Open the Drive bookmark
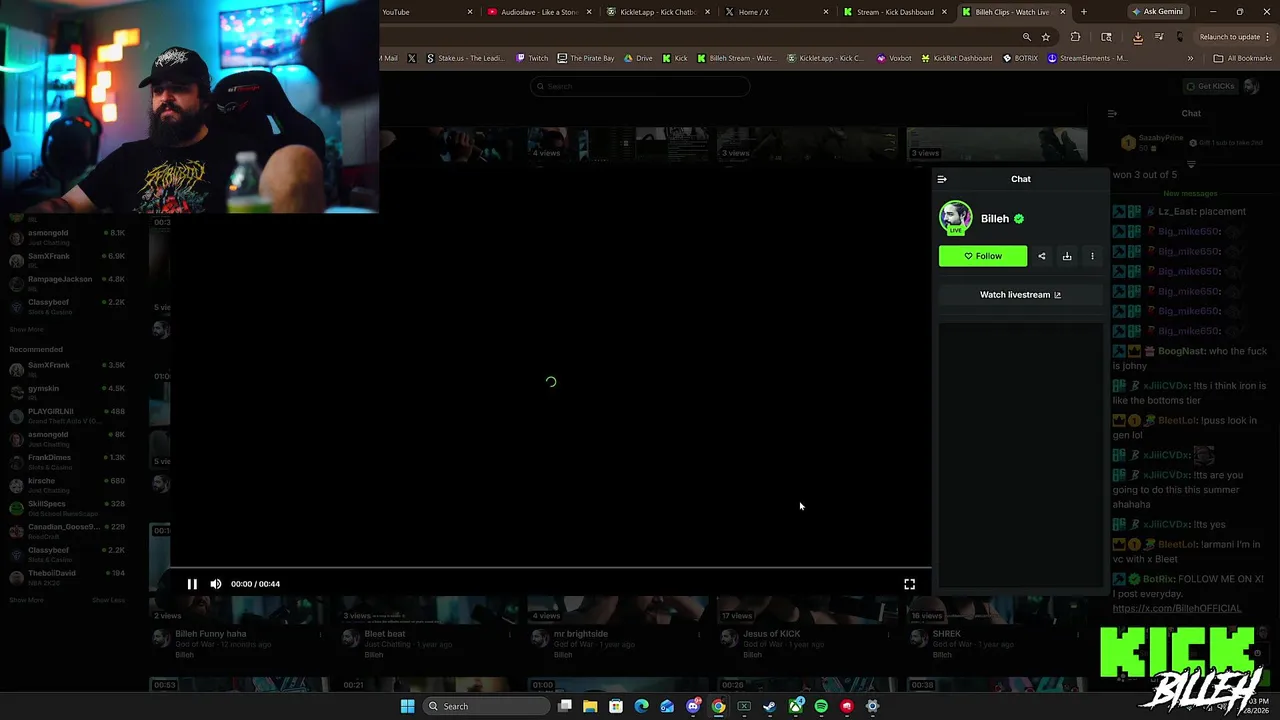This screenshot has height=720, width=1280. click(x=638, y=58)
